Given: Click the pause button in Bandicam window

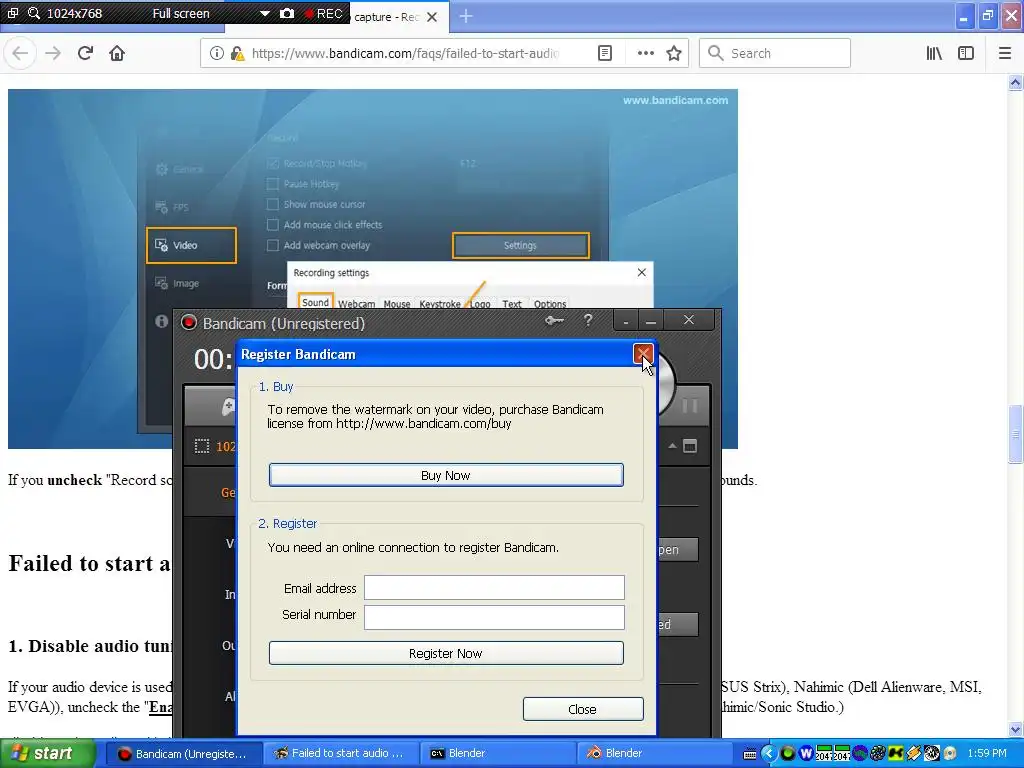Looking at the screenshot, I should pos(690,406).
